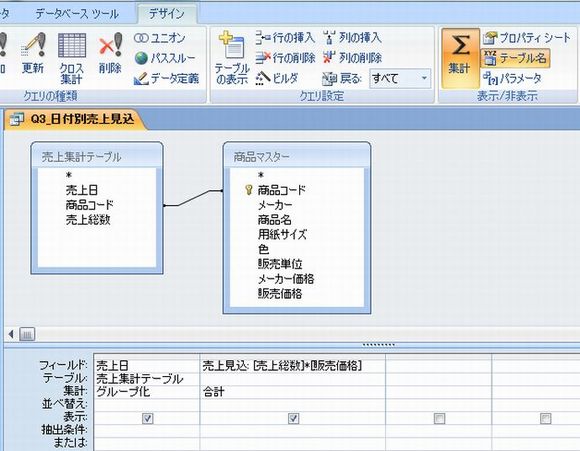The image size is (580, 451).
Task: Click the テーブルの表示 (Show Table) icon
Action: pyautogui.click(x=232, y=58)
